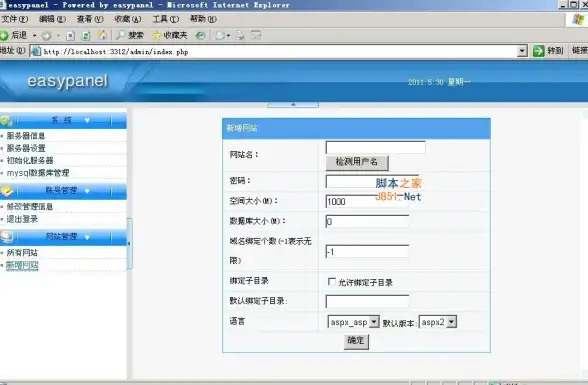Click the History toolbar icon
Image resolution: width=588 pixels, height=385 pixels.
[x=201, y=35]
